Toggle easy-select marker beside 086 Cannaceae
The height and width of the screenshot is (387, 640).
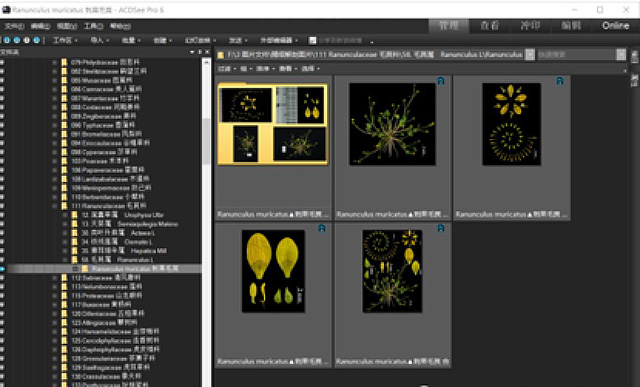(x=2, y=89)
